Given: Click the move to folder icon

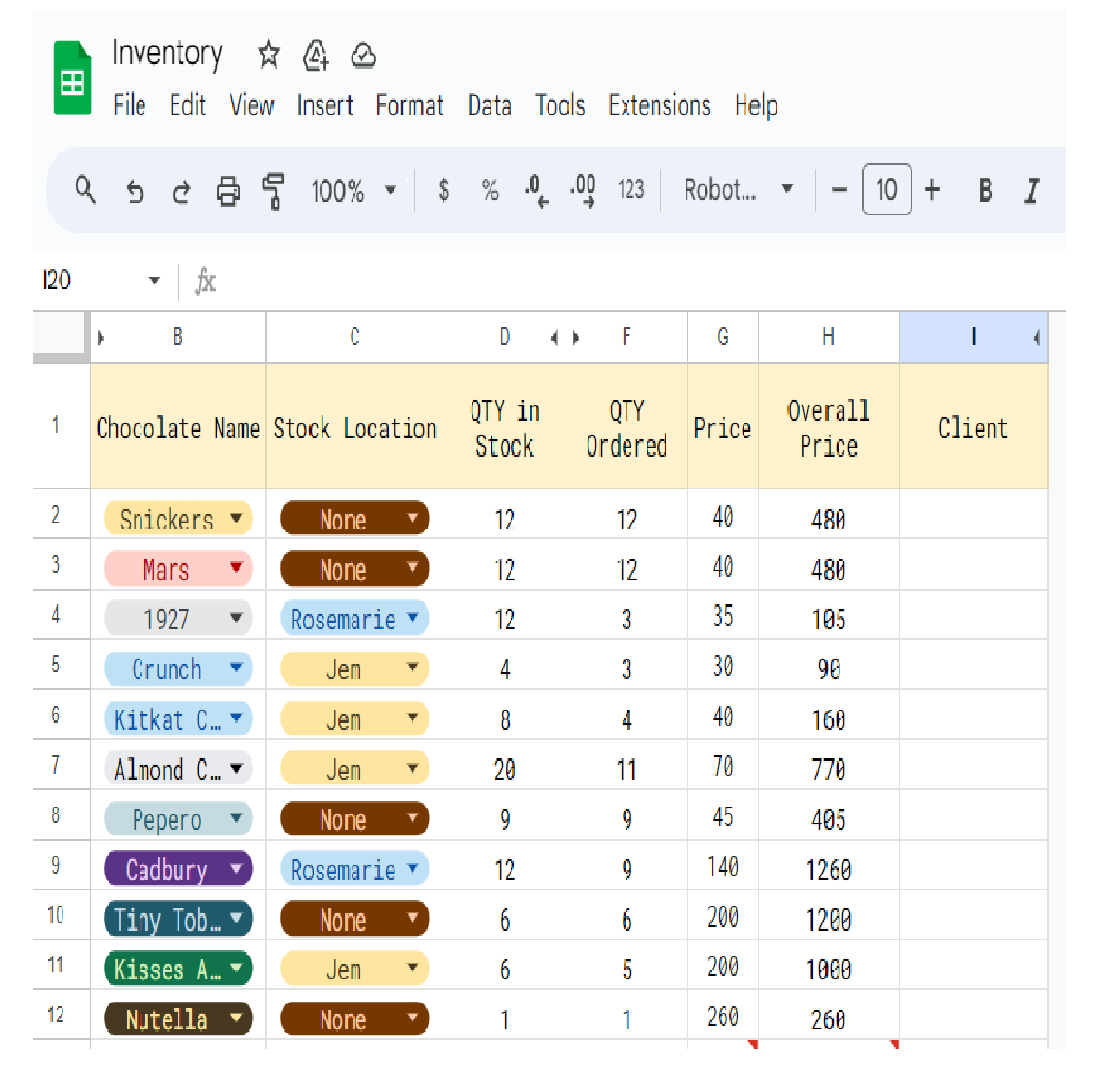Looking at the screenshot, I should click(315, 55).
